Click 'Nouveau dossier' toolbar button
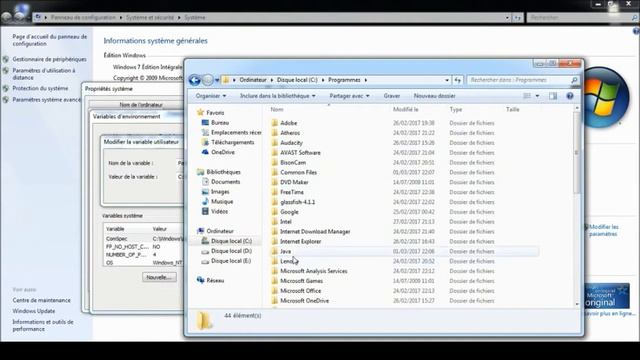640x360 pixels. 434,96
